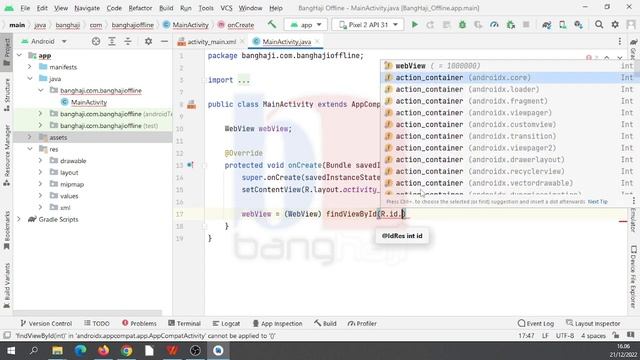Open the app run configuration dropdown
The image size is (640, 360).
pos(306,25)
